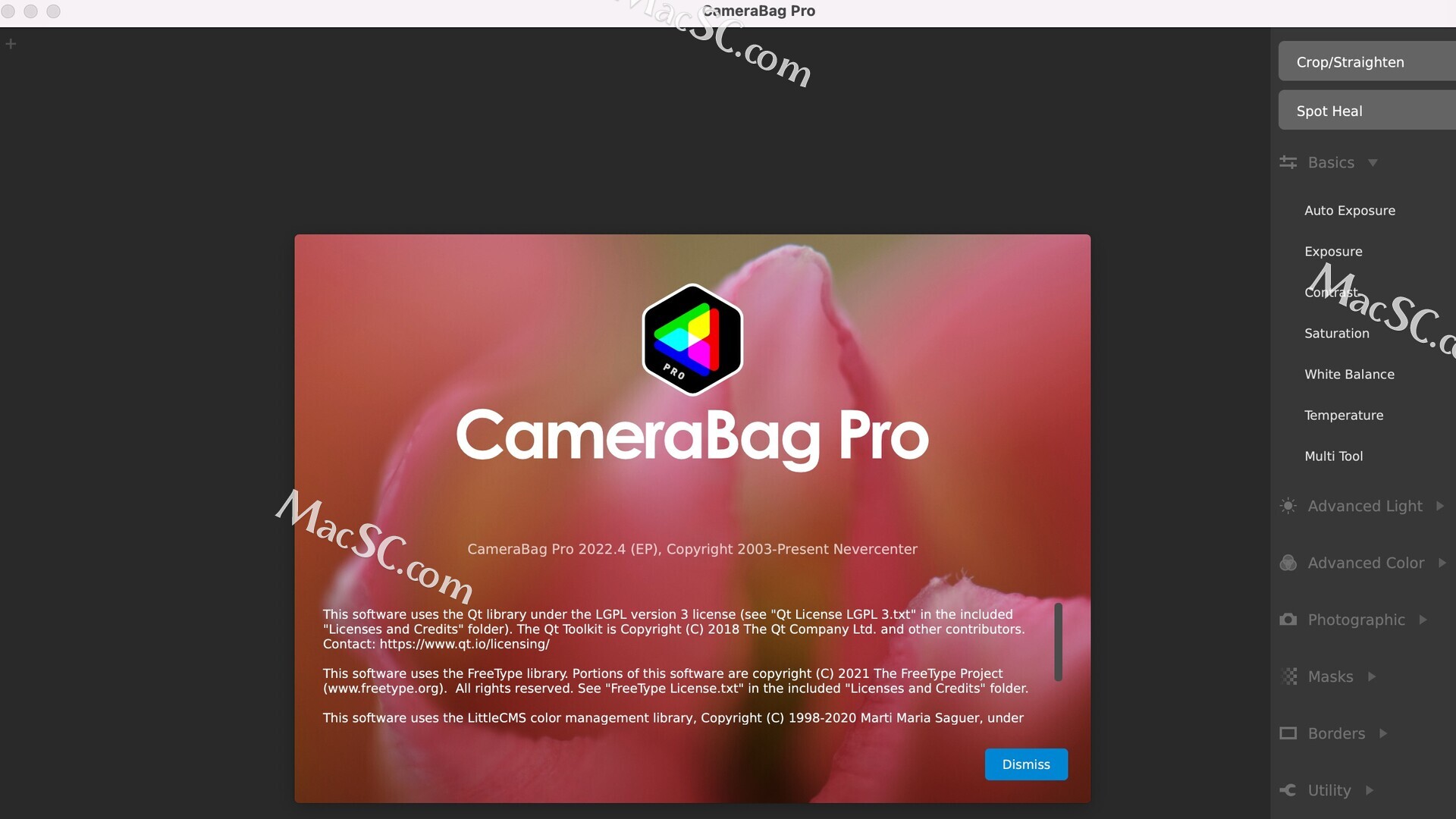This screenshot has width=1456, height=819.
Task: Select the White Balance adjustment
Action: pos(1350,374)
